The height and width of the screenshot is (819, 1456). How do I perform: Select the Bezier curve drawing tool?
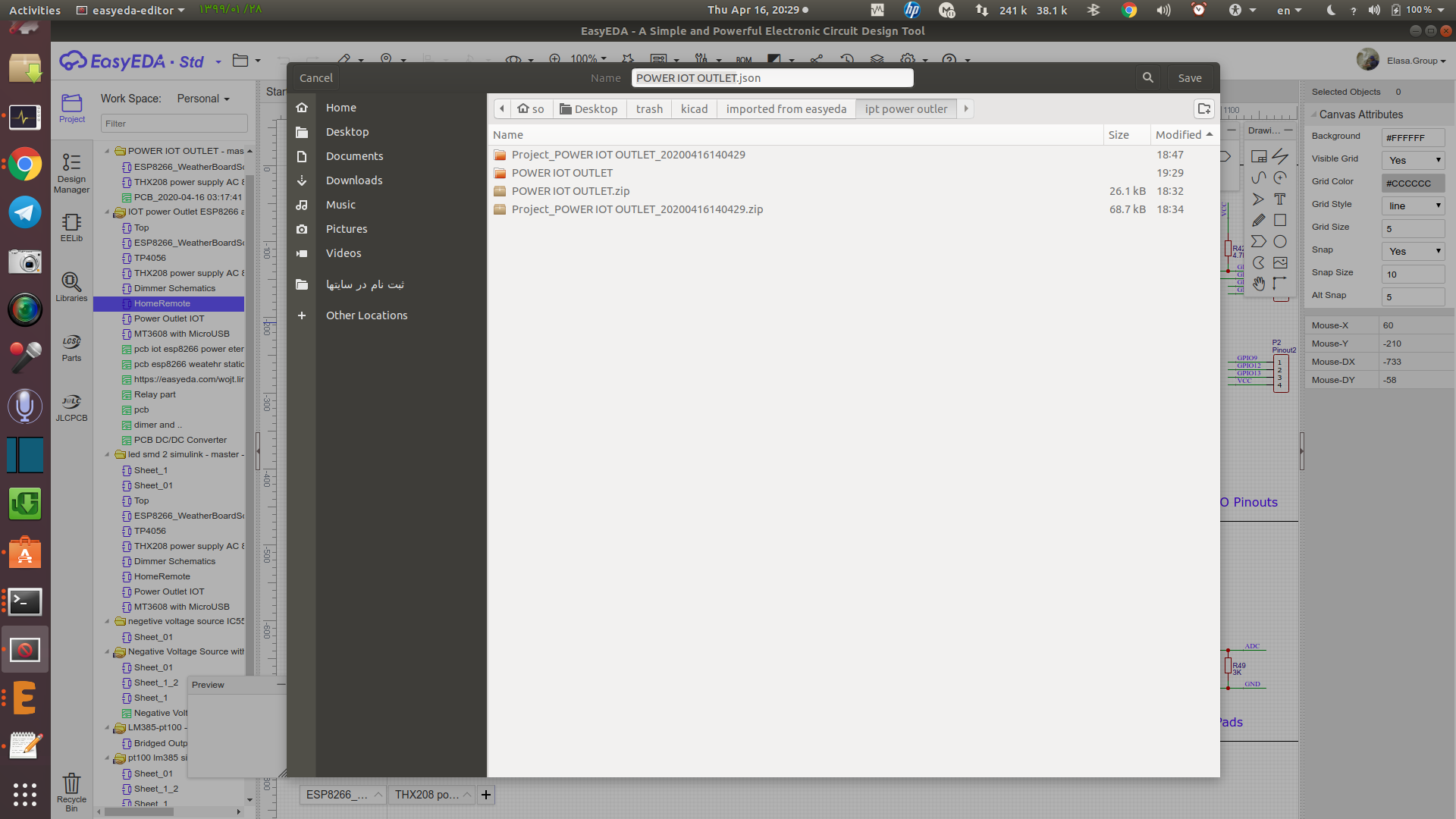pos(1259,177)
